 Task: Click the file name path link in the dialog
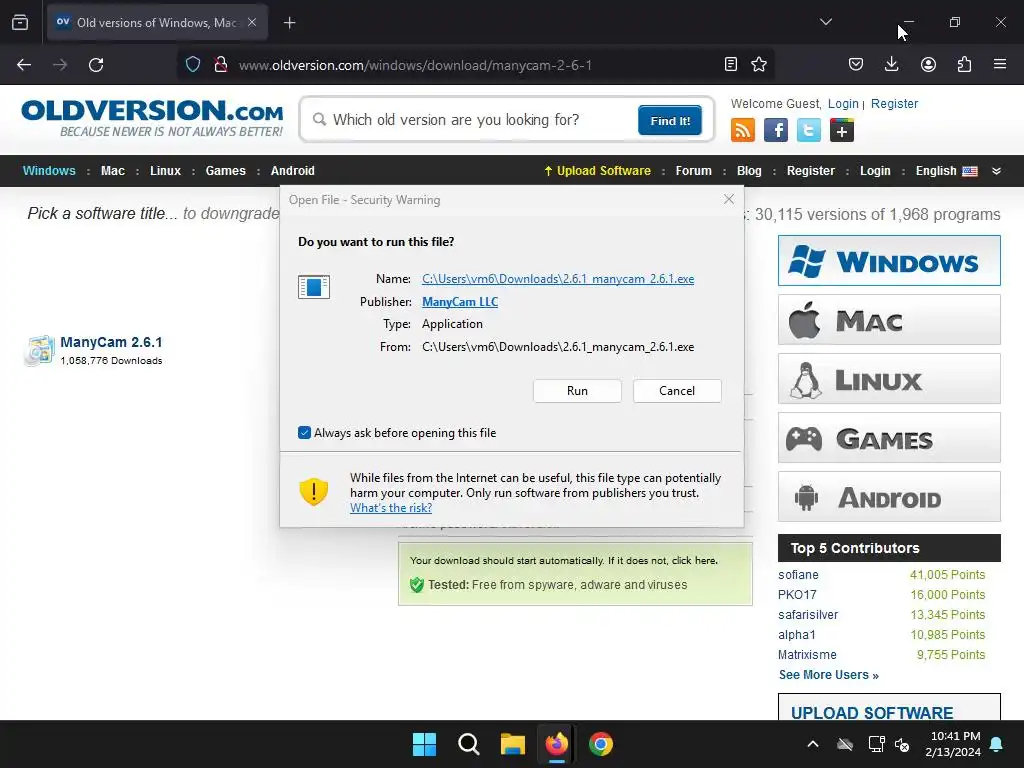(x=558, y=279)
